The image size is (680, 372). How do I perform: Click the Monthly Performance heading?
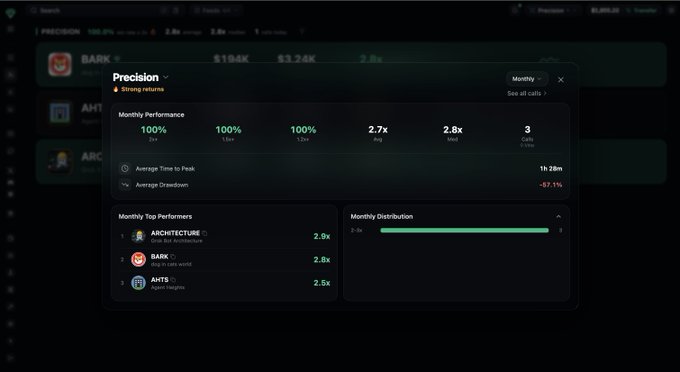point(151,115)
